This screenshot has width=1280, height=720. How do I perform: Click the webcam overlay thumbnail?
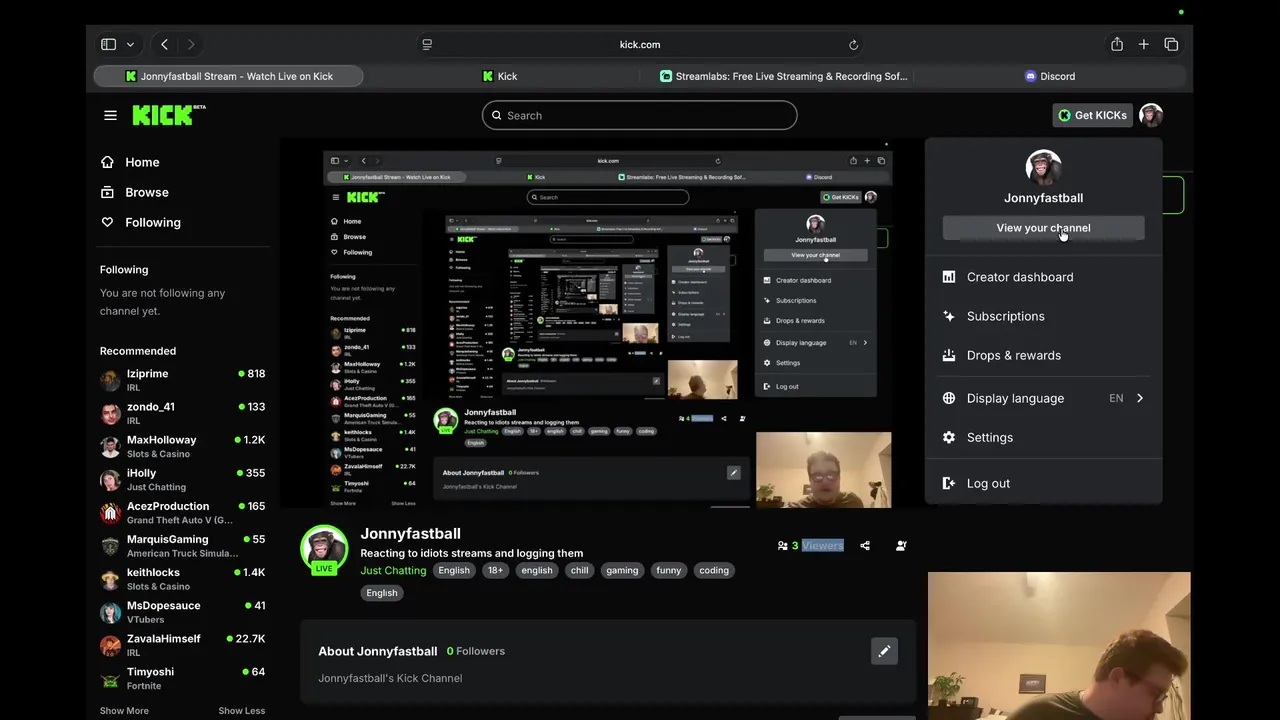point(1059,646)
